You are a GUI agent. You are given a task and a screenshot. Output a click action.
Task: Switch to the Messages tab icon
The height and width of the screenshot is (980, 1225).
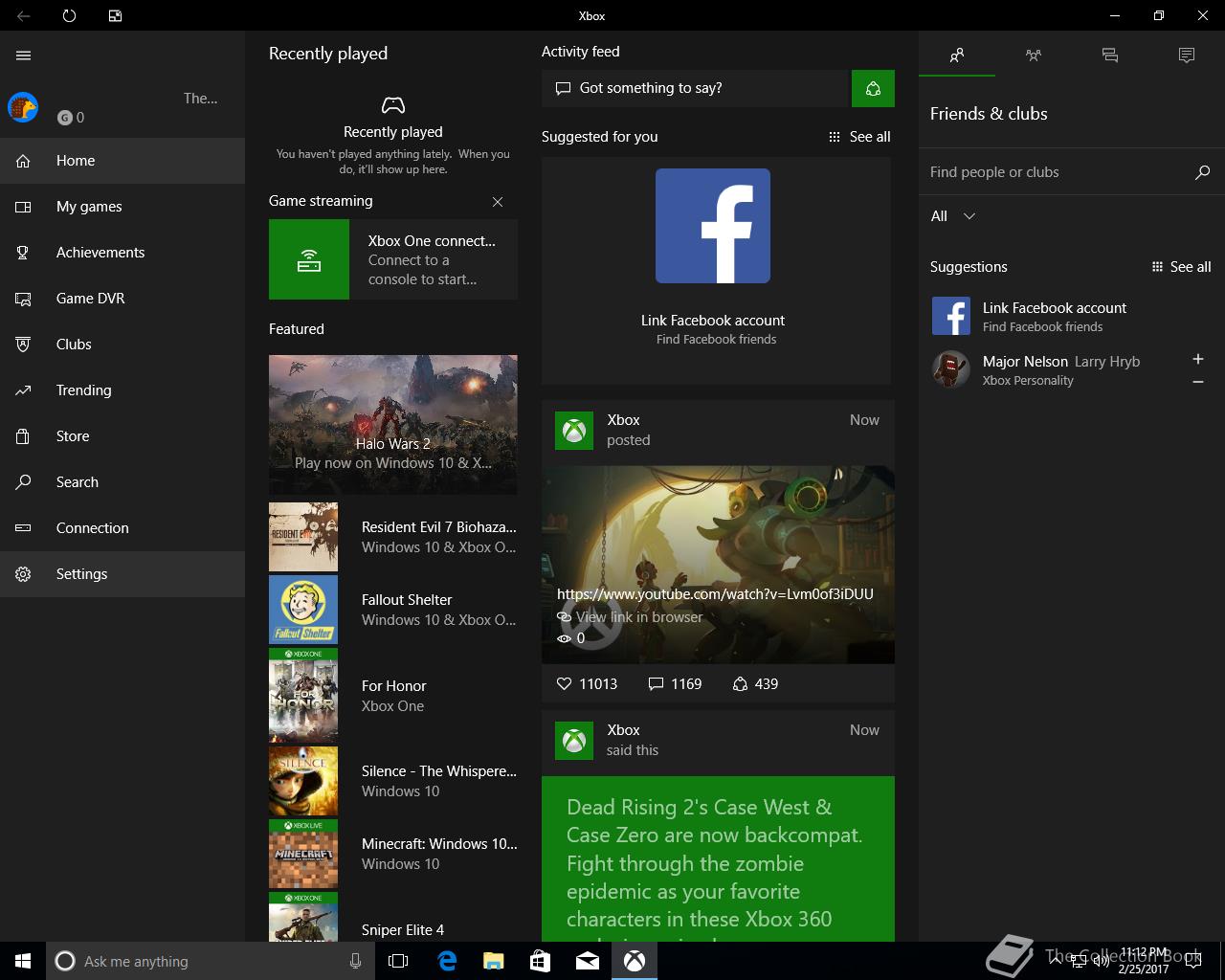click(1110, 56)
